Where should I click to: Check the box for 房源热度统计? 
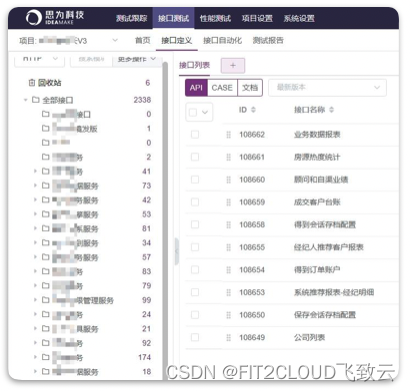click(x=195, y=157)
